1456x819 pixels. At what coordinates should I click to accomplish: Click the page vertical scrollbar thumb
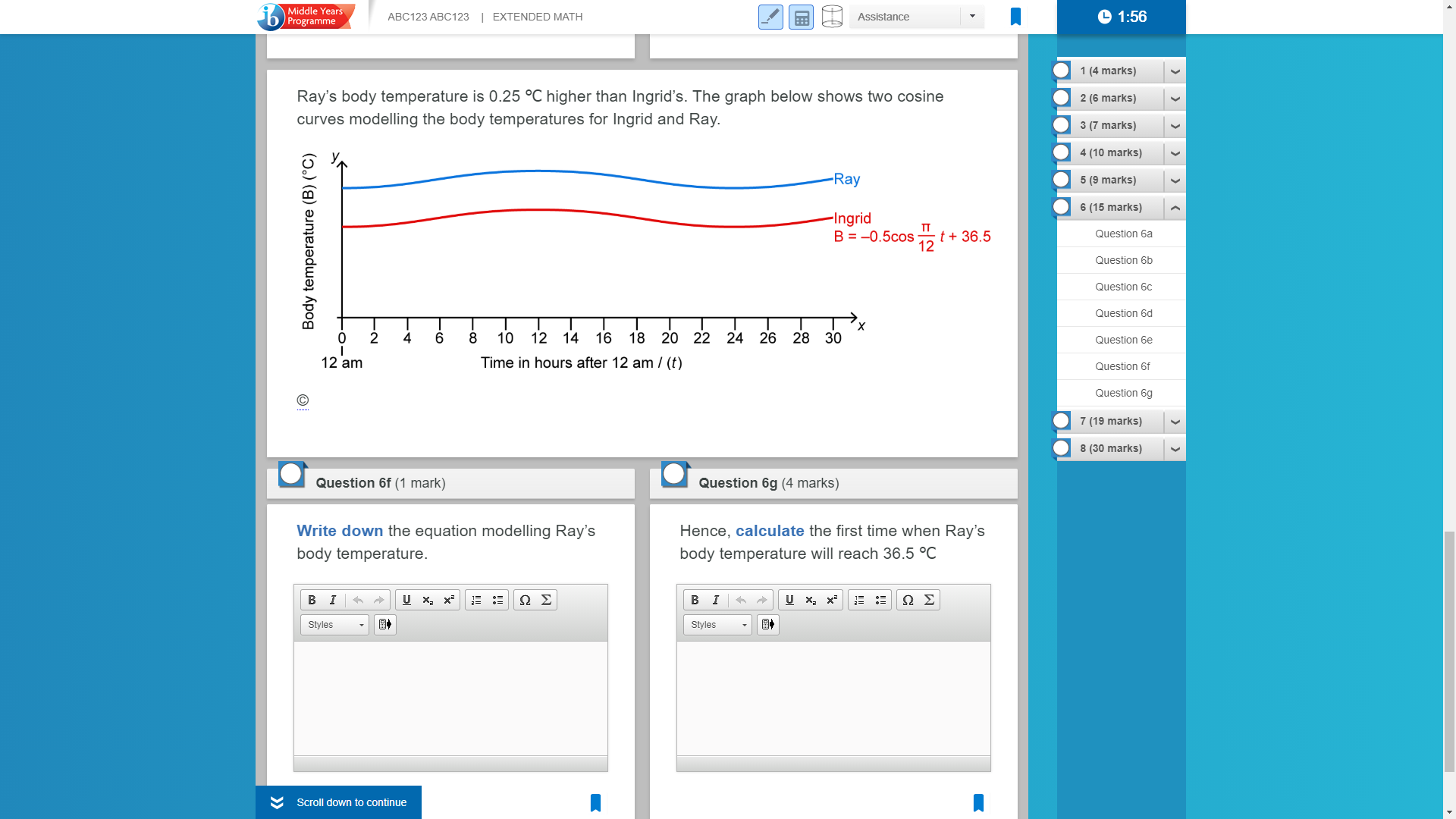click(1449, 651)
